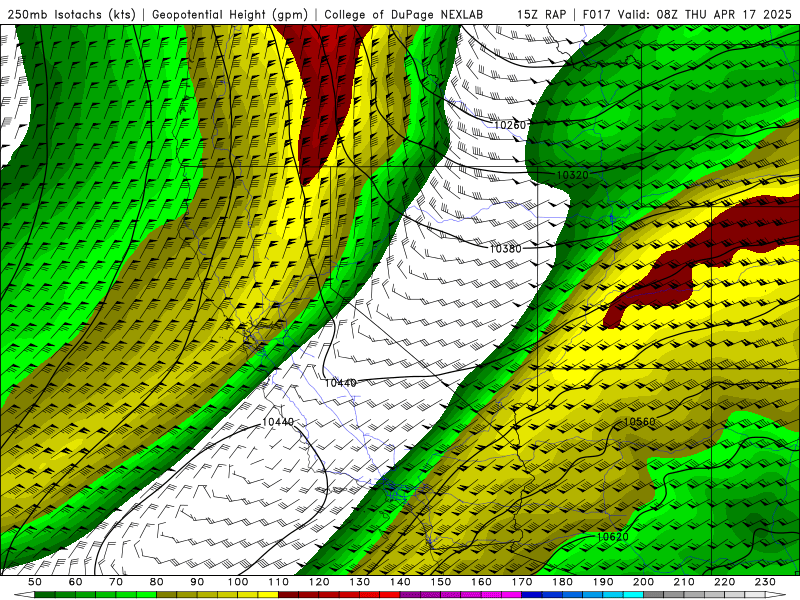Viewport: 800px width, 600px height.
Task: Click the 150 value on the color scale
Action: click(x=441, y=582)
